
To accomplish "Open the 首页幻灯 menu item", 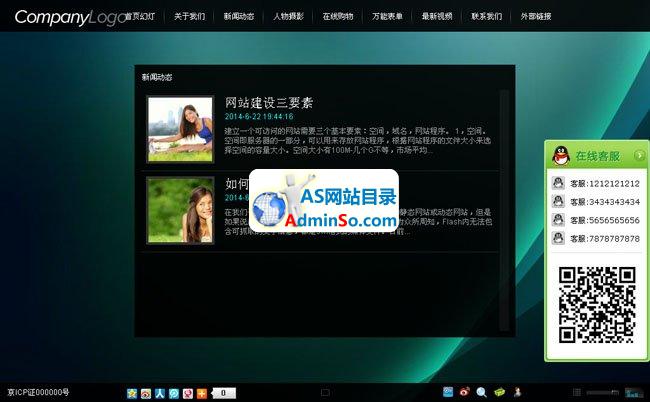I will pos(141,16).
